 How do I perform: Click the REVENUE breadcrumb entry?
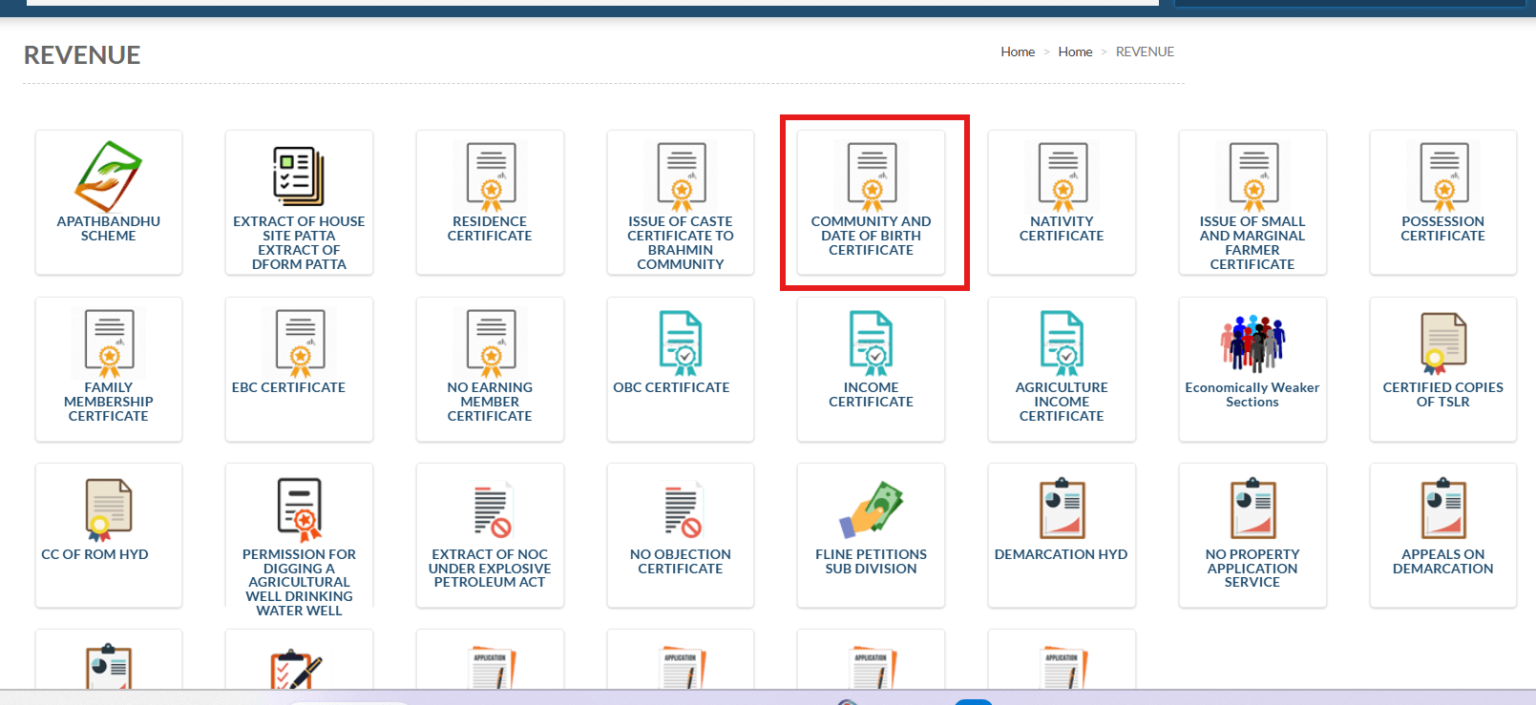click(1144, 51)
